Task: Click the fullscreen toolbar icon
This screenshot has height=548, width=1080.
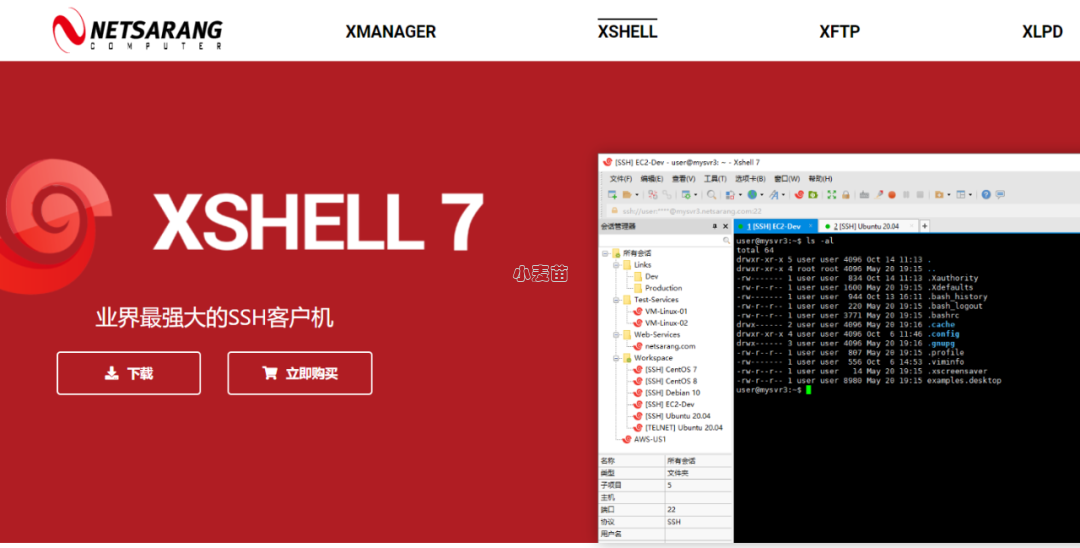Action: pyautogui.click(x=832, y=194)
